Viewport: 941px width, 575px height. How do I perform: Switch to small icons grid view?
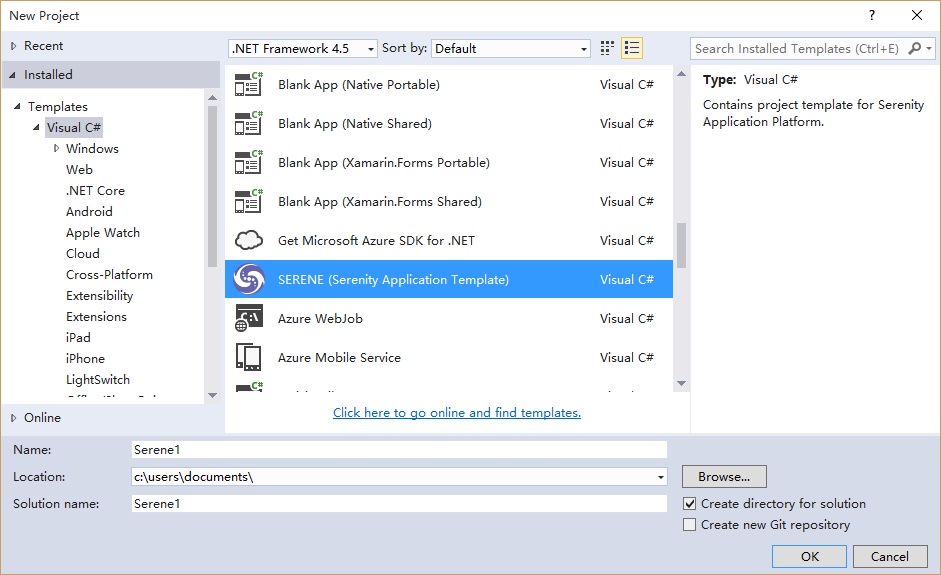(x=607, y=48)
